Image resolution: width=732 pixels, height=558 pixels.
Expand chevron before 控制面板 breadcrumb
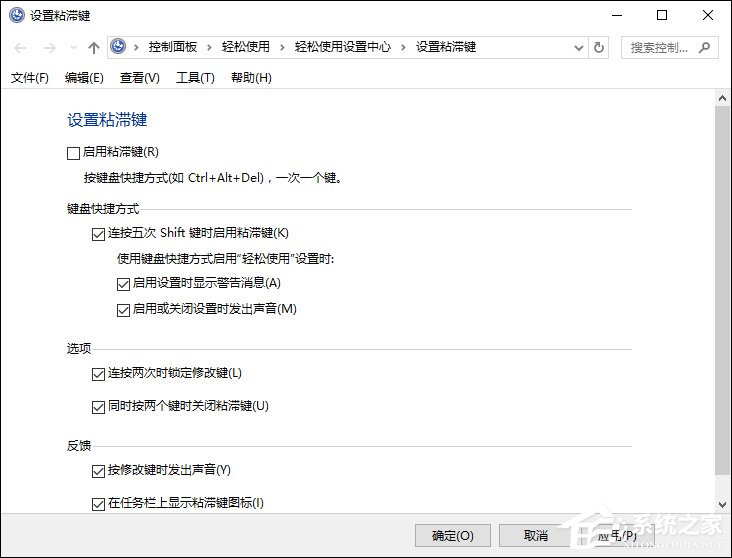[136, 47]
